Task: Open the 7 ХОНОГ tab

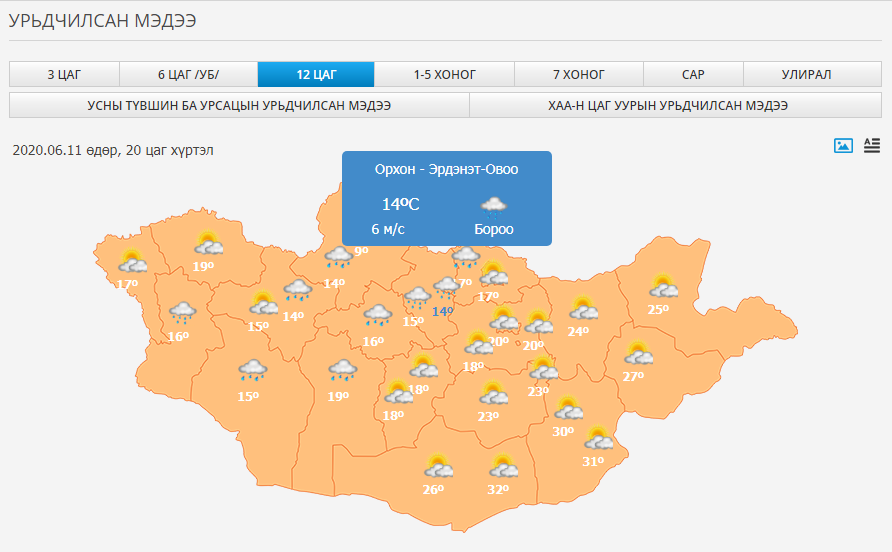Action: click(579, 75)
